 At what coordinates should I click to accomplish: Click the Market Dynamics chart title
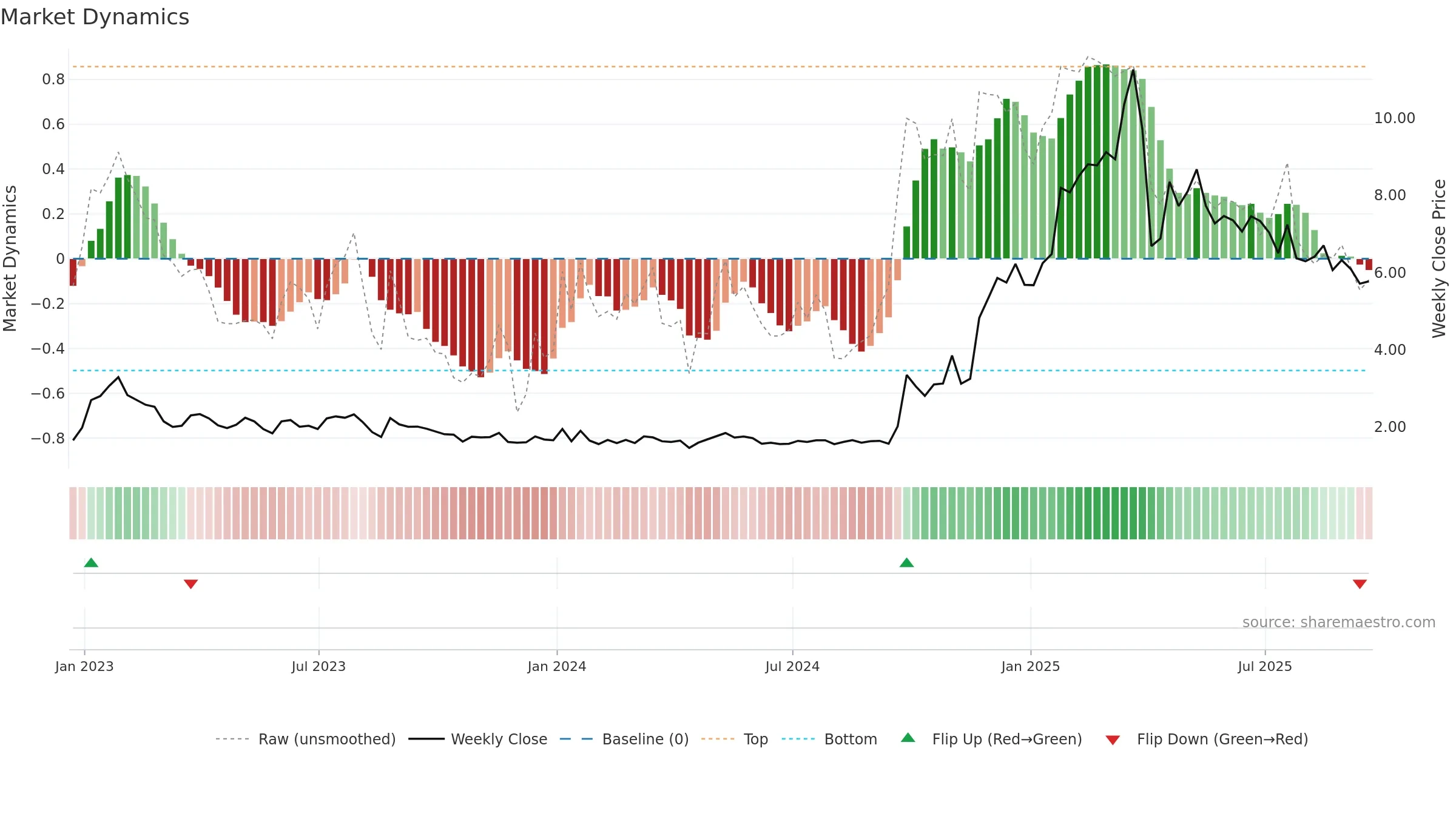coord(95,17)
